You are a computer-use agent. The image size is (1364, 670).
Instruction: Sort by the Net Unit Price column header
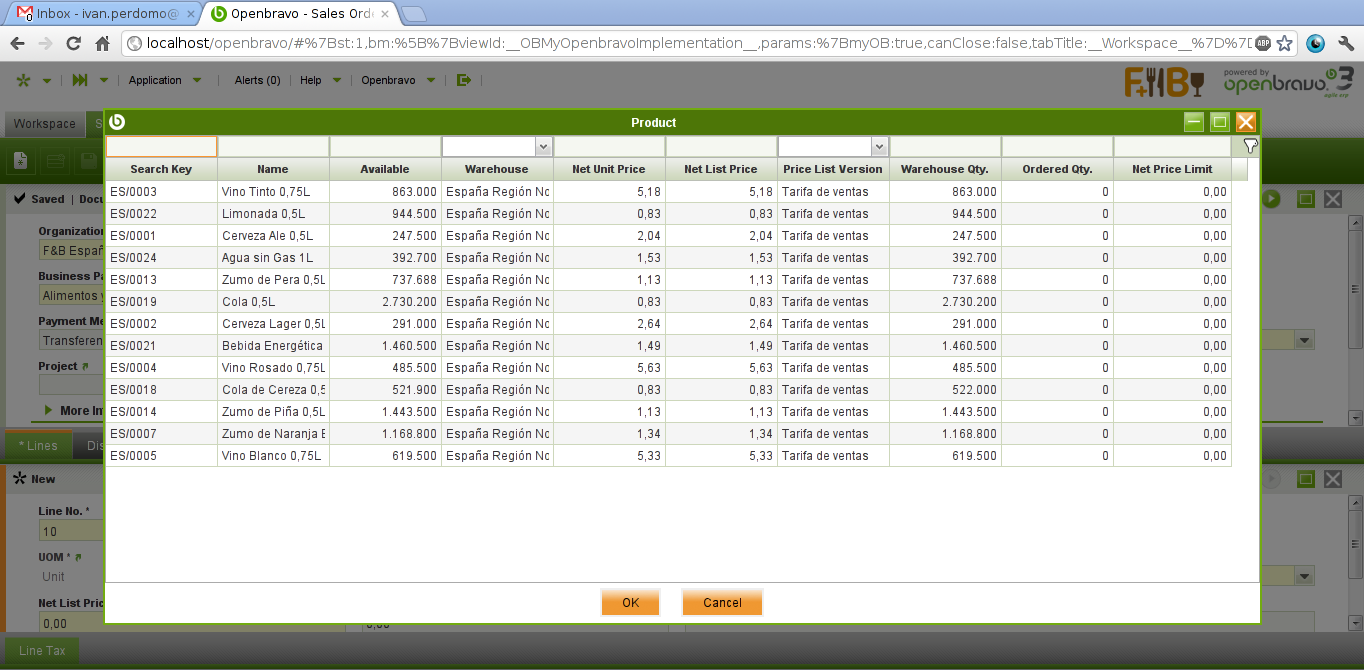[608, 169]
